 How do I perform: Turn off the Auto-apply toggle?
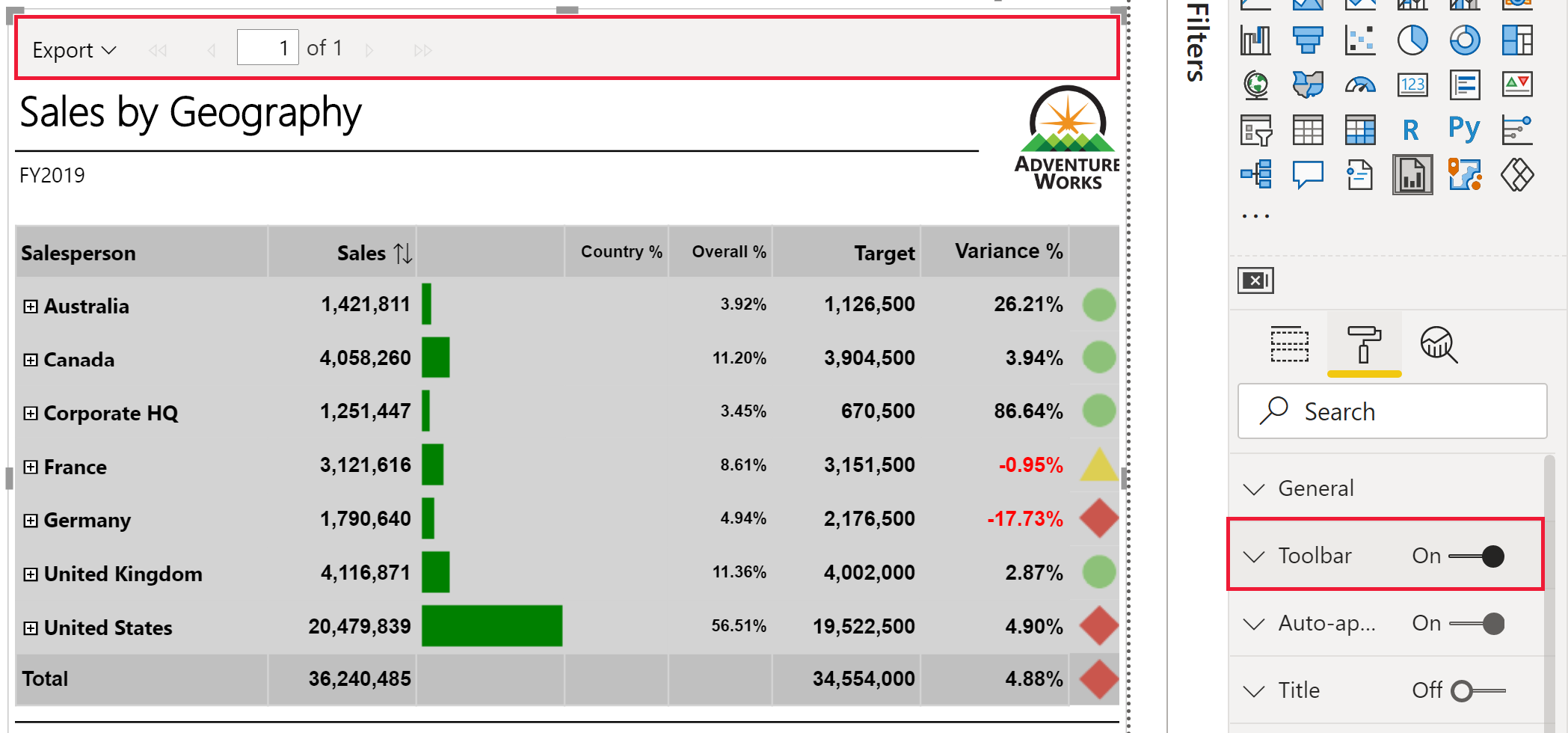(1477, 624)
